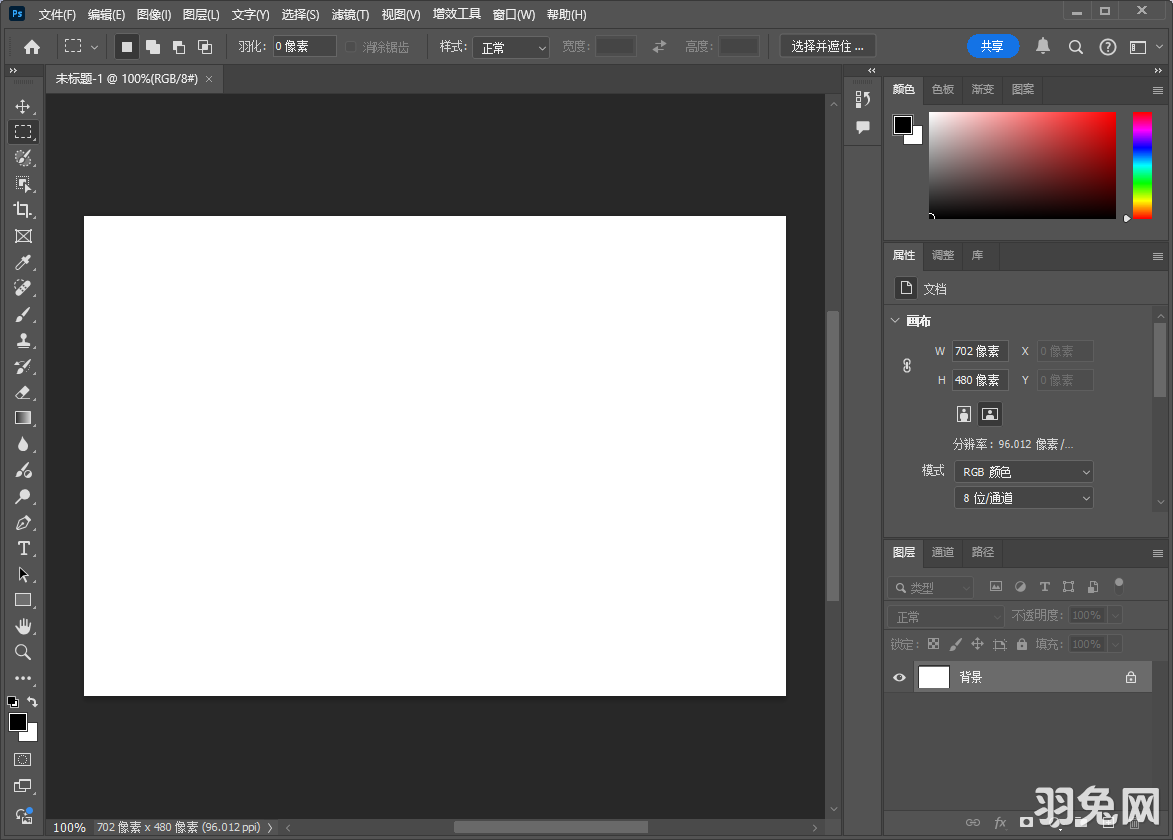The image size is (1173, 840).
Task: Open the 样式 style dropdown showing 正常
Action: (x=511, y=48)
